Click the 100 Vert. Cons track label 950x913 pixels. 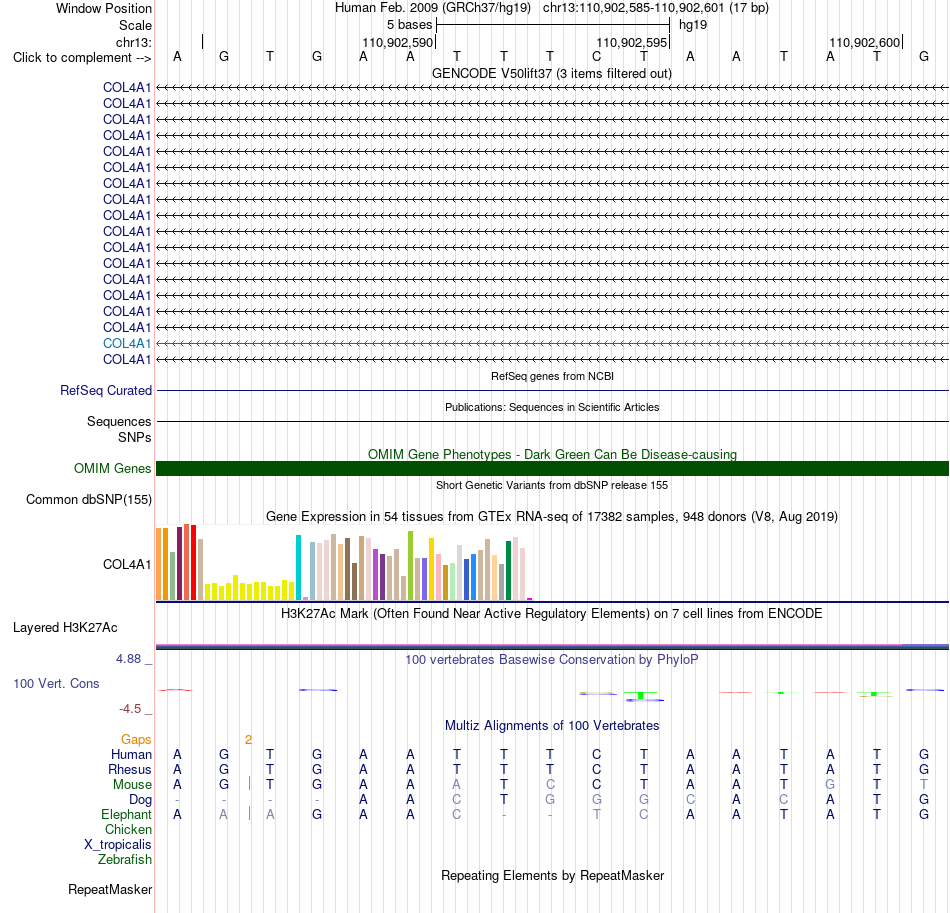56,683
